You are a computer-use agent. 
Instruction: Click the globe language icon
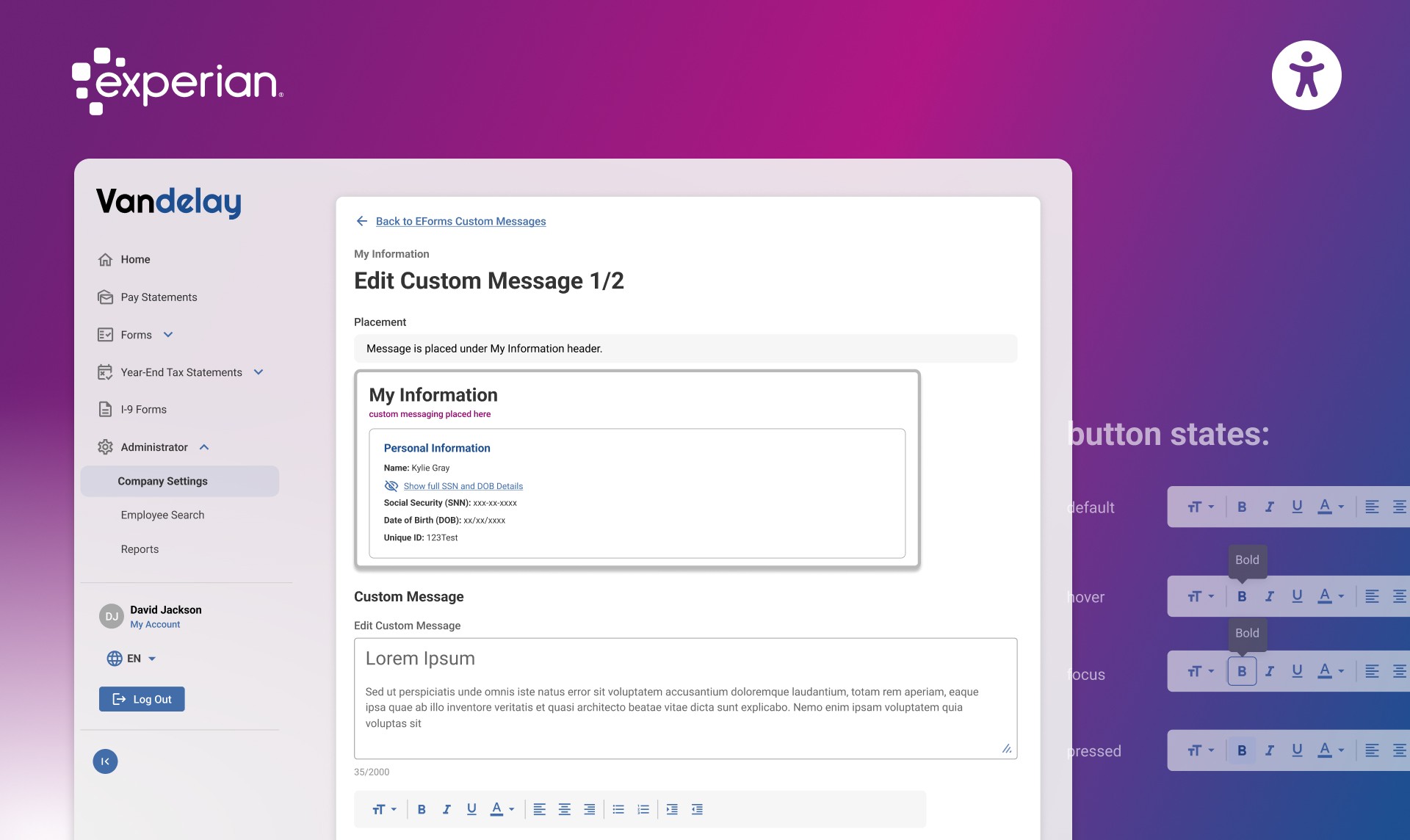coord(115,659)
